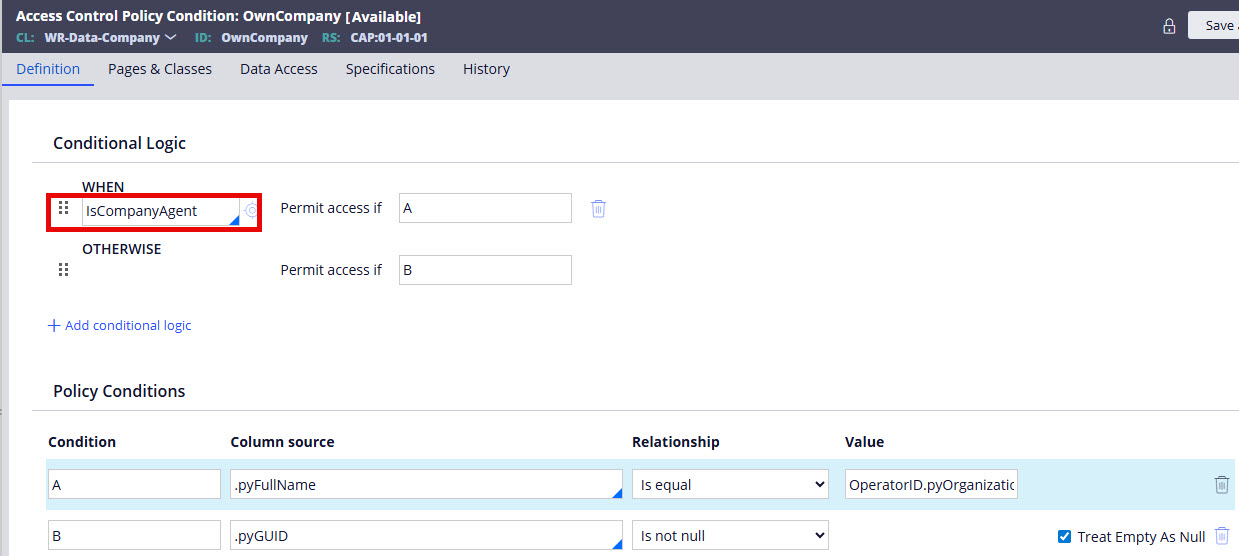The image size is (1239, 556).
Task: Go to the History tab
Action: click(486, 69)
